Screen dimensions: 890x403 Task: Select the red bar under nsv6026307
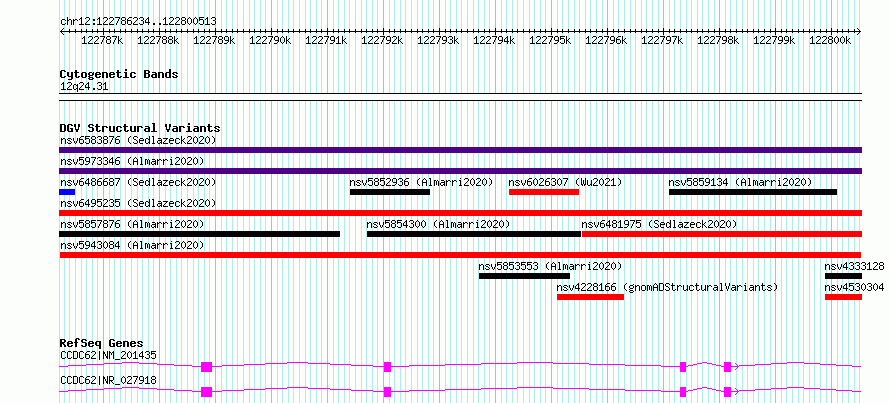pos(544,192)
